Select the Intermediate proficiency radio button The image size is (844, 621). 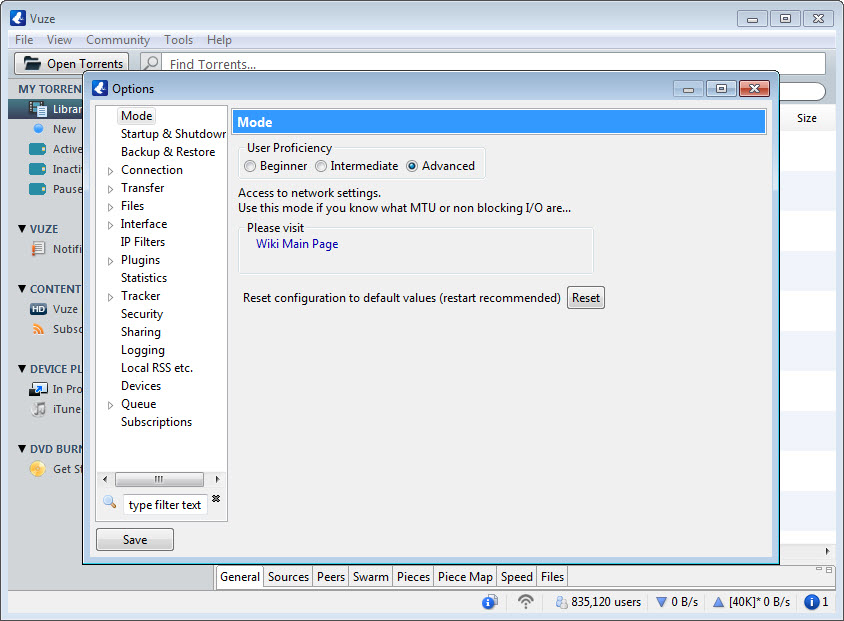coord(321,166)
